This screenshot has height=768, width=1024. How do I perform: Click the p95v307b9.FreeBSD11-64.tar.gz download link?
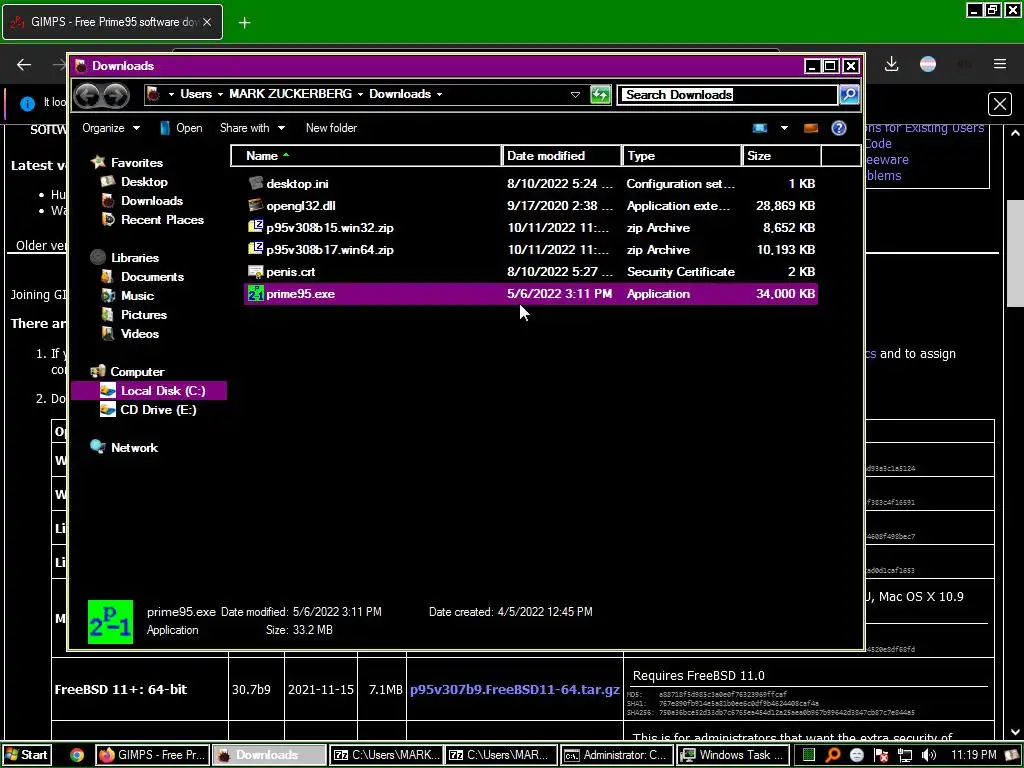[515, 690]
